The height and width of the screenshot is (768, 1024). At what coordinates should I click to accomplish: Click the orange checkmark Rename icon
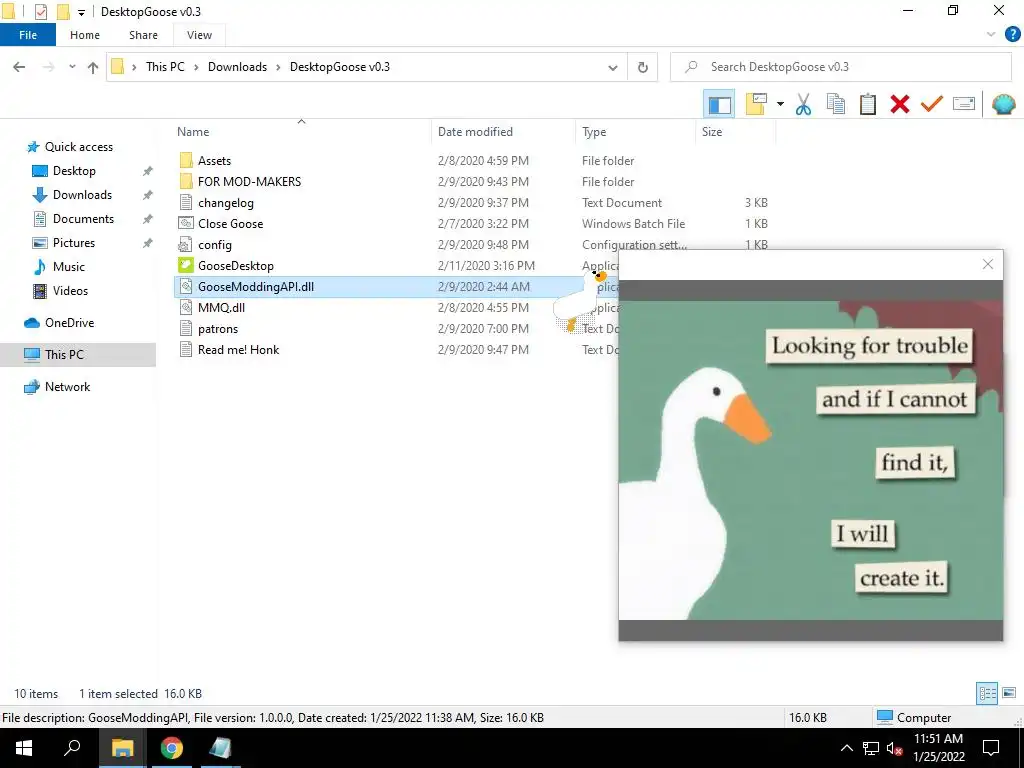(932, 104)
